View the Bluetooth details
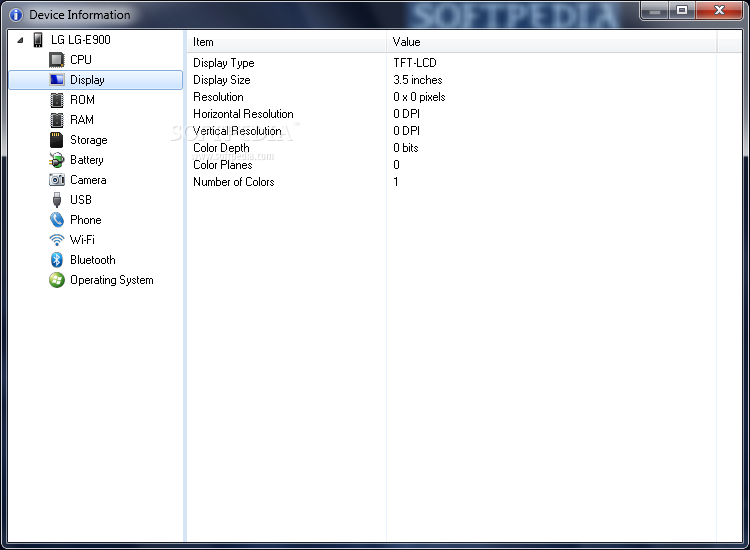This screenshot has height=550, width=750. pyautogui.click(x=93, y=260)
